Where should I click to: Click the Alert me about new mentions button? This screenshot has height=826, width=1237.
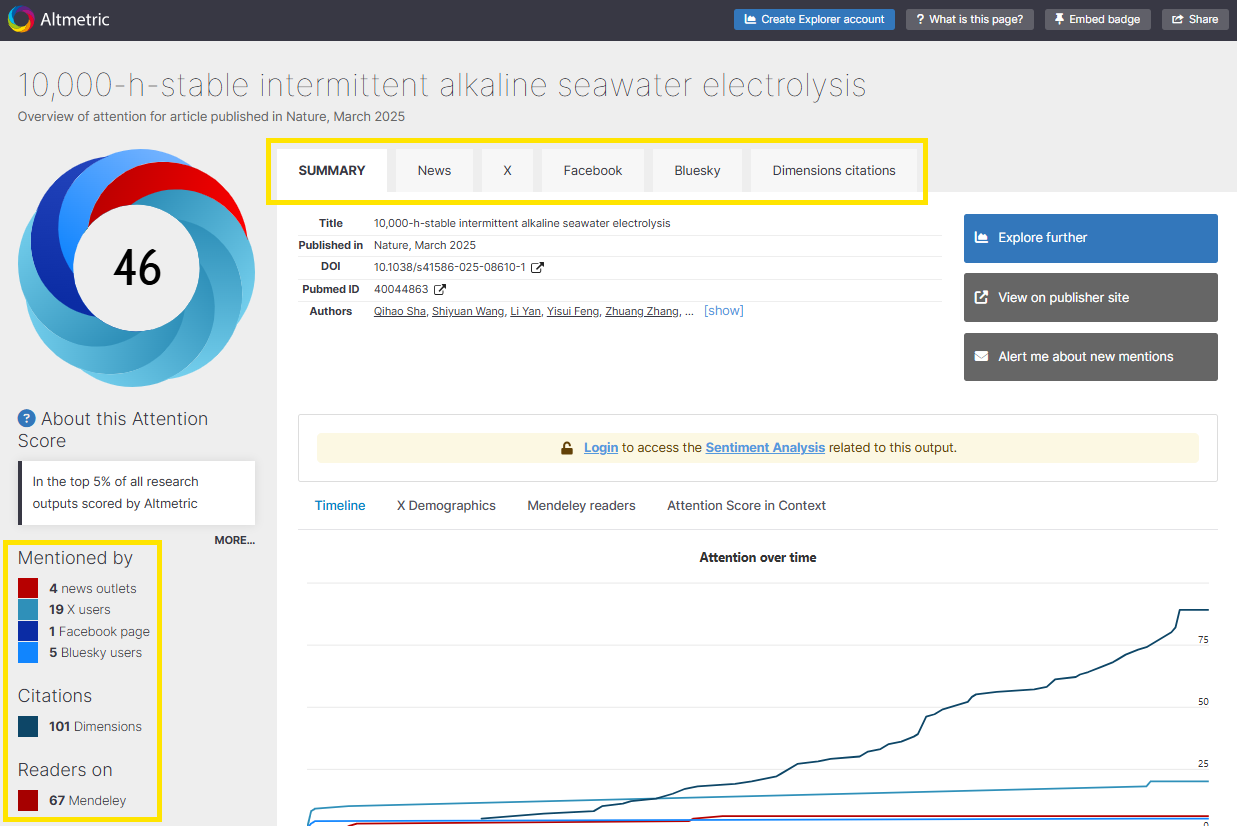(x=1090, y=357)
